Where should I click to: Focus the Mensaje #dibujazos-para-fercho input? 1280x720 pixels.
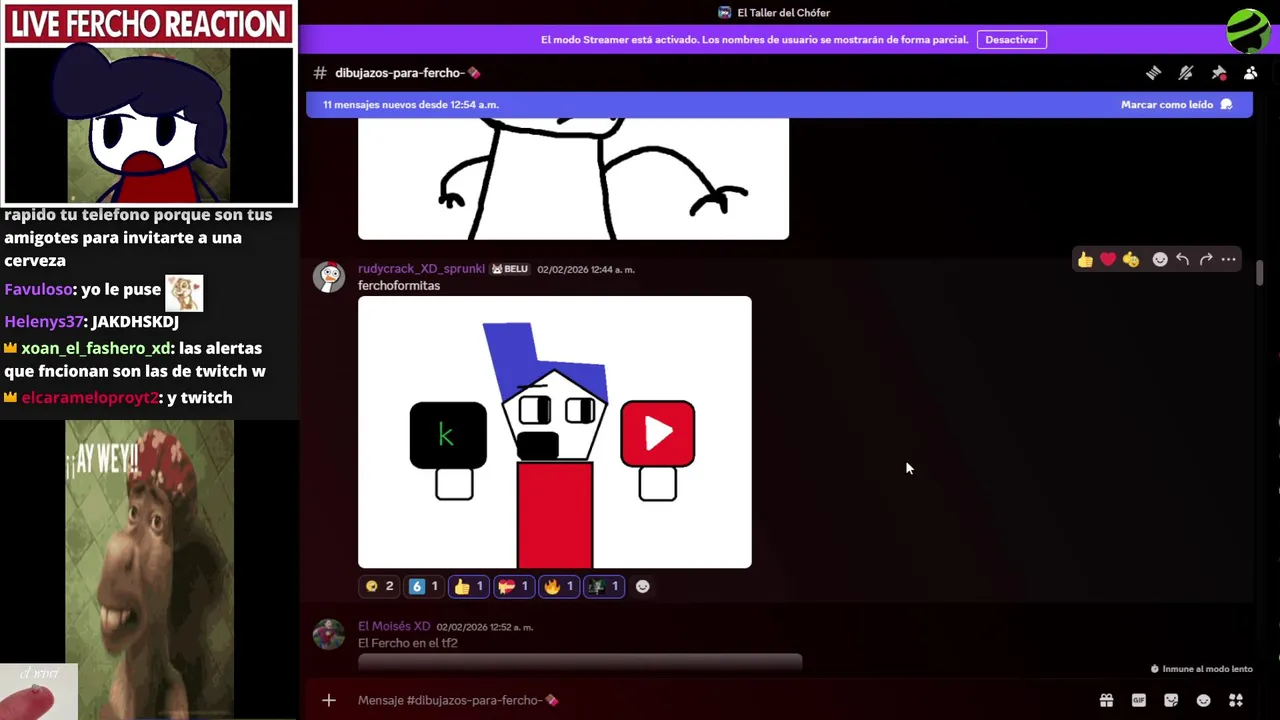(720, 700)
